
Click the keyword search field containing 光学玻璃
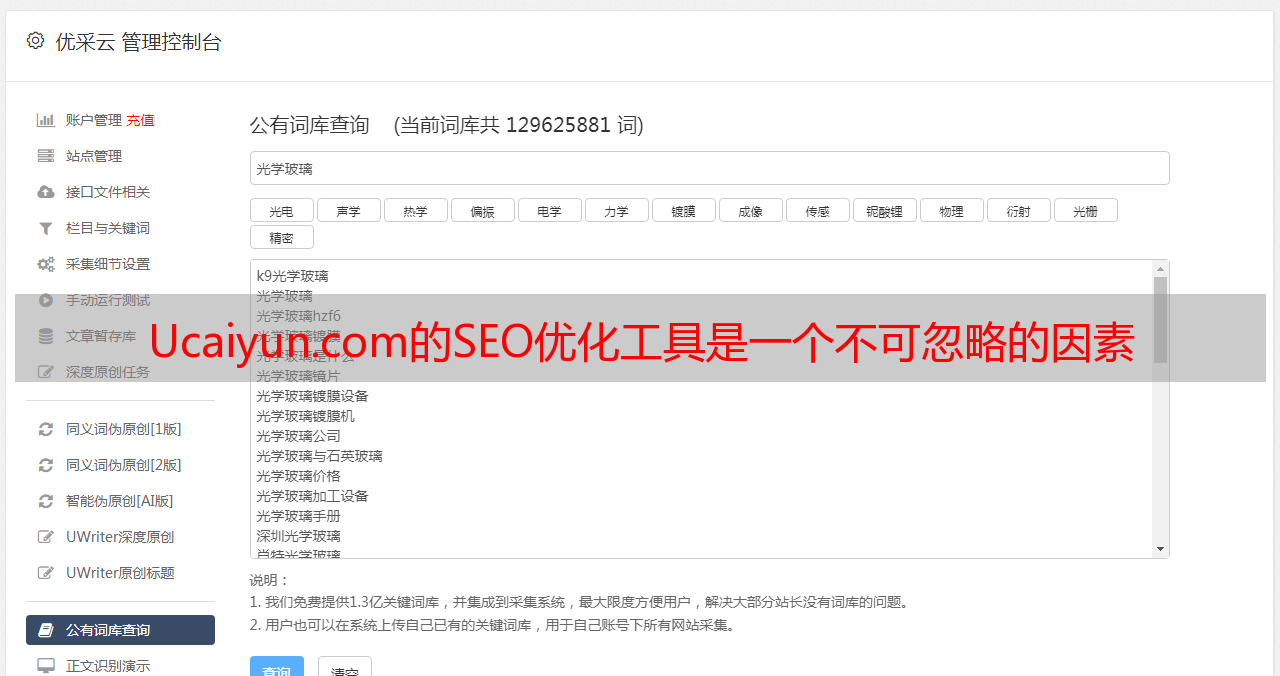tap(710, 168)
